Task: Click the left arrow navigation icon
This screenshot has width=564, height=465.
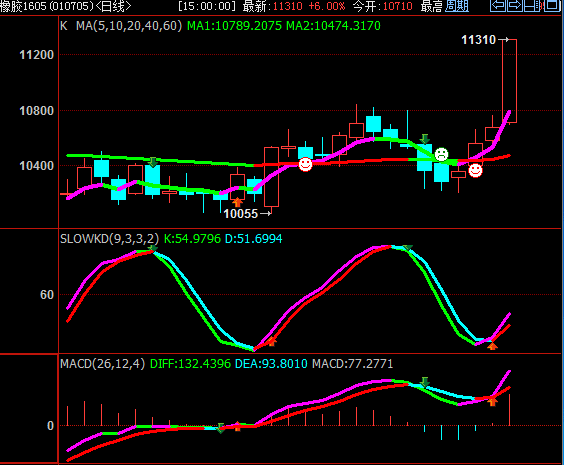Action: [499, 5]
